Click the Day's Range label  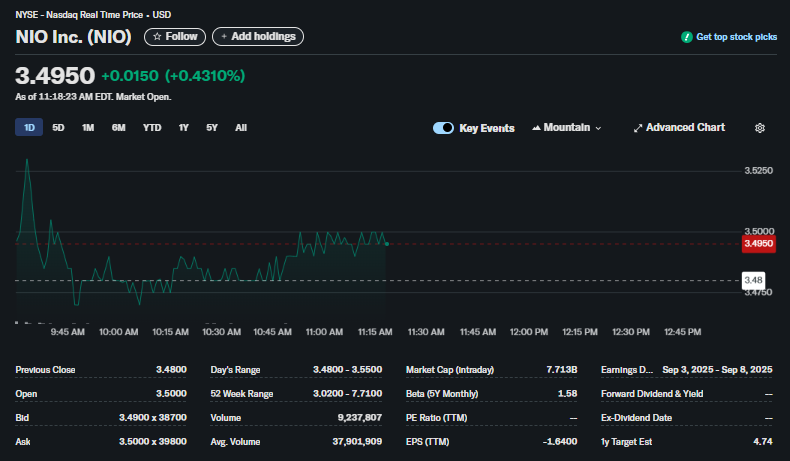pos(235,370)
